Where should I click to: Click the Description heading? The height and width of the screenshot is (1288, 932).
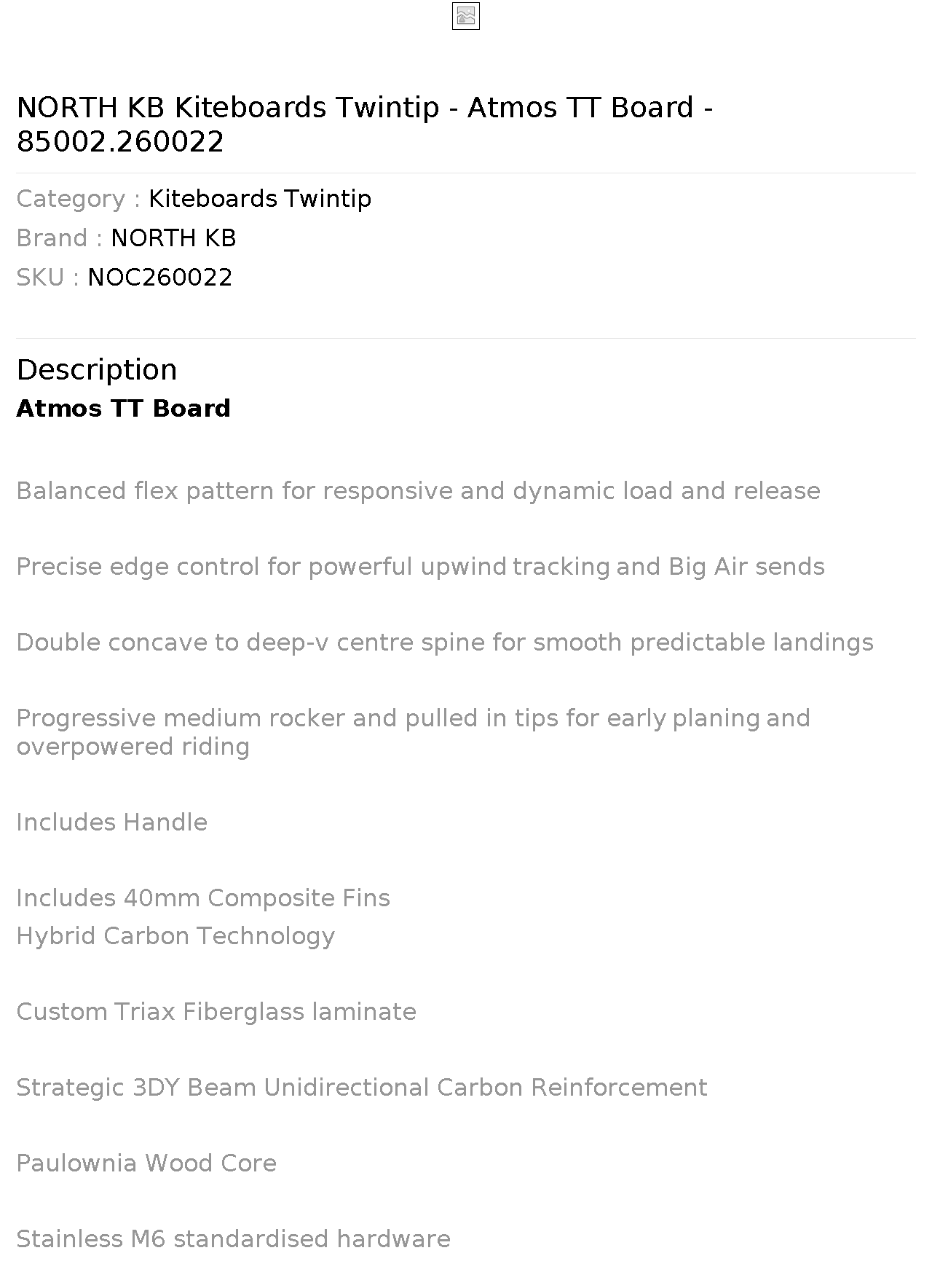point(97,370)
